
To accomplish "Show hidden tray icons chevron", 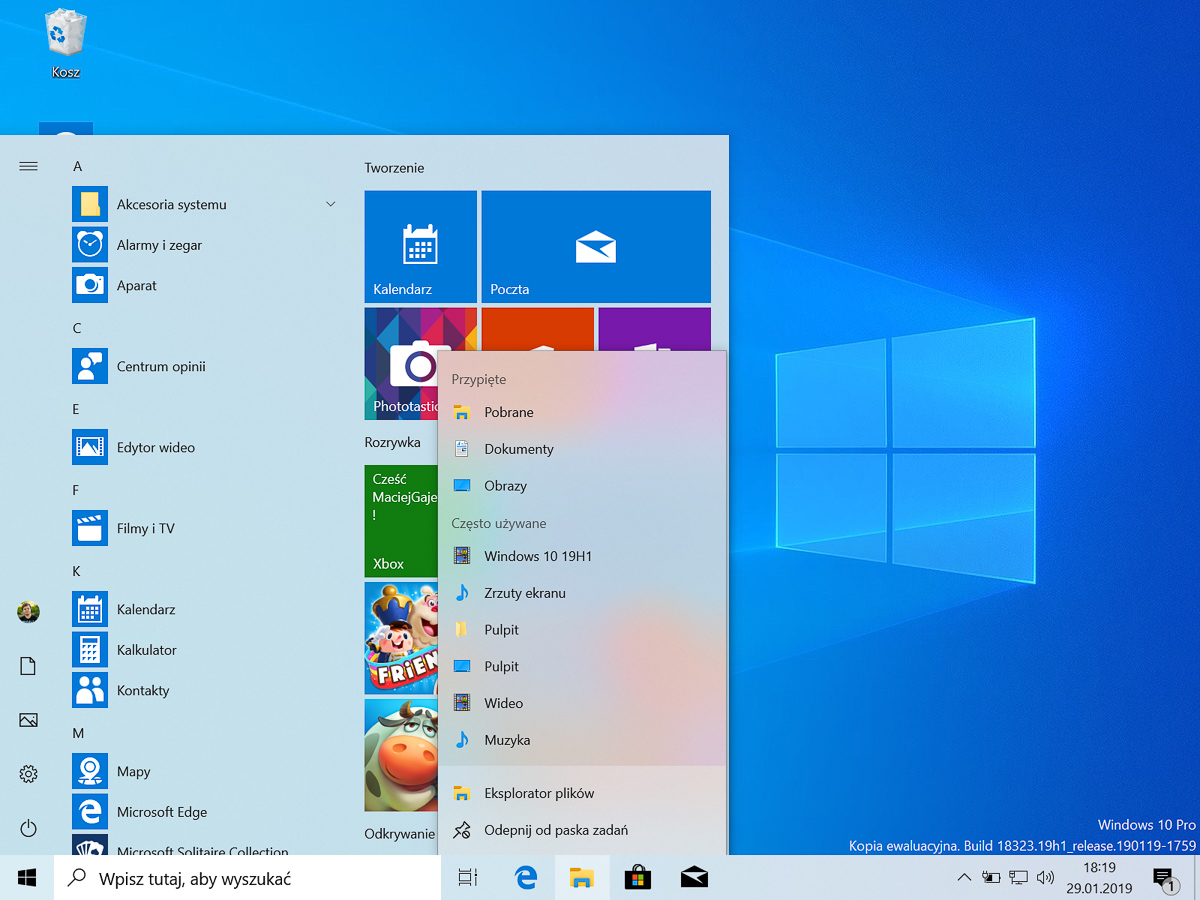I will [x=964, y=878].
